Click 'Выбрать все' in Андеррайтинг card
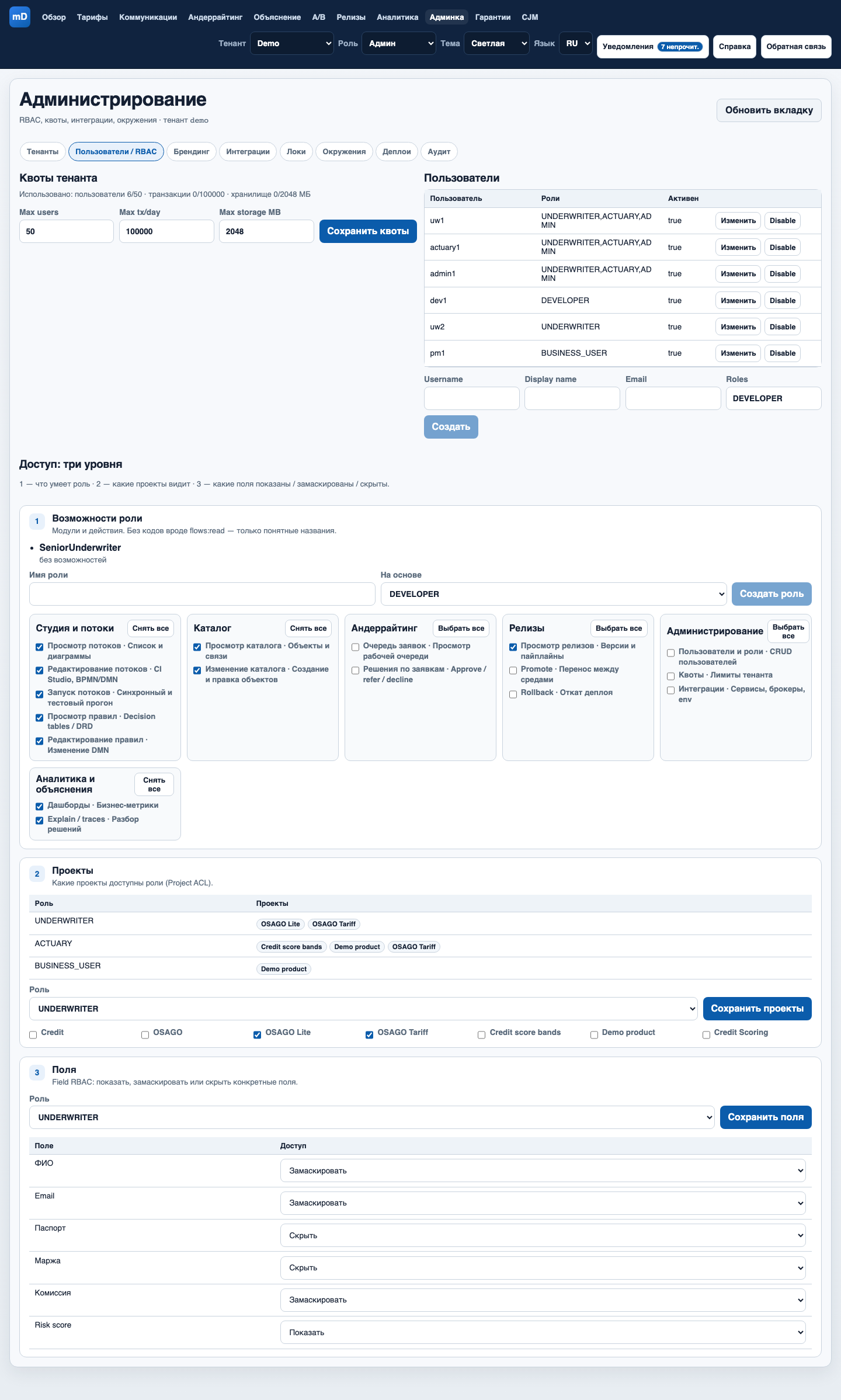This screenshot has width=841, height=1400. point(461,628)
